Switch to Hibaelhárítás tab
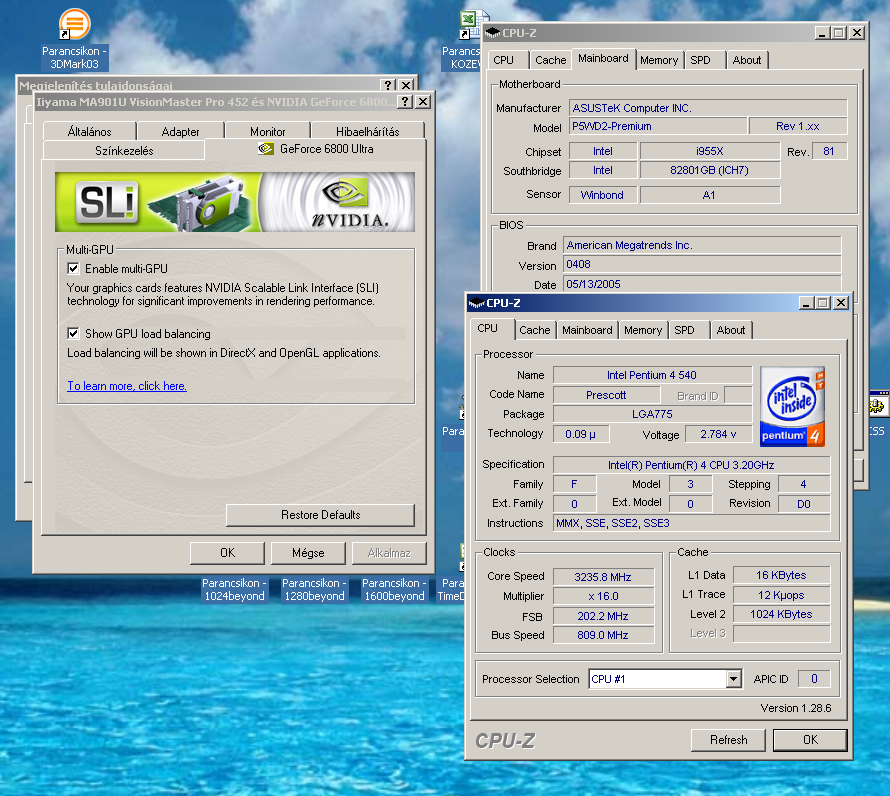Screen dimensions: 890x796 click(368, 132)
